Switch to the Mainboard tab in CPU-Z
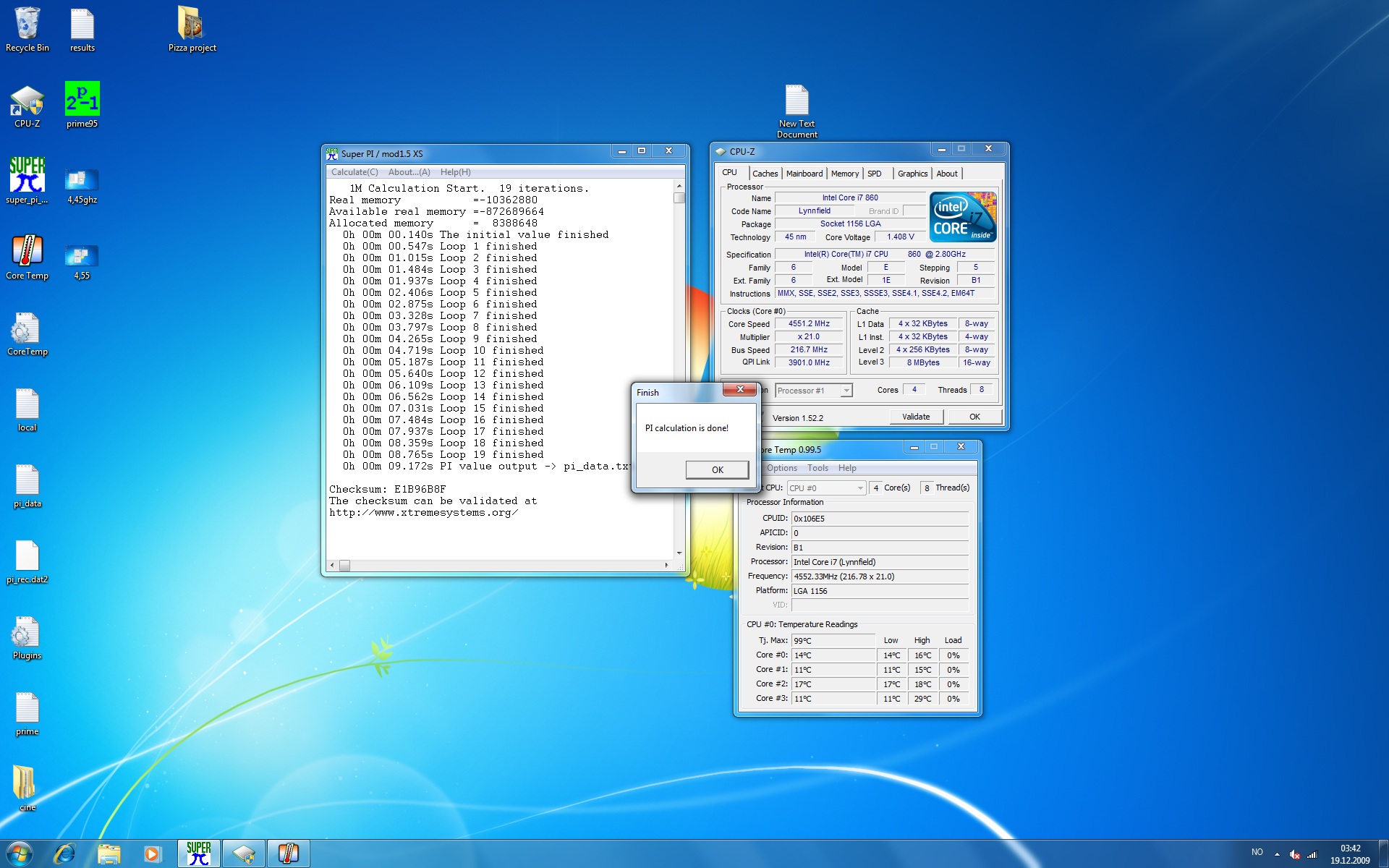This screenshot has width=1389, height=868. click(804, 174)
